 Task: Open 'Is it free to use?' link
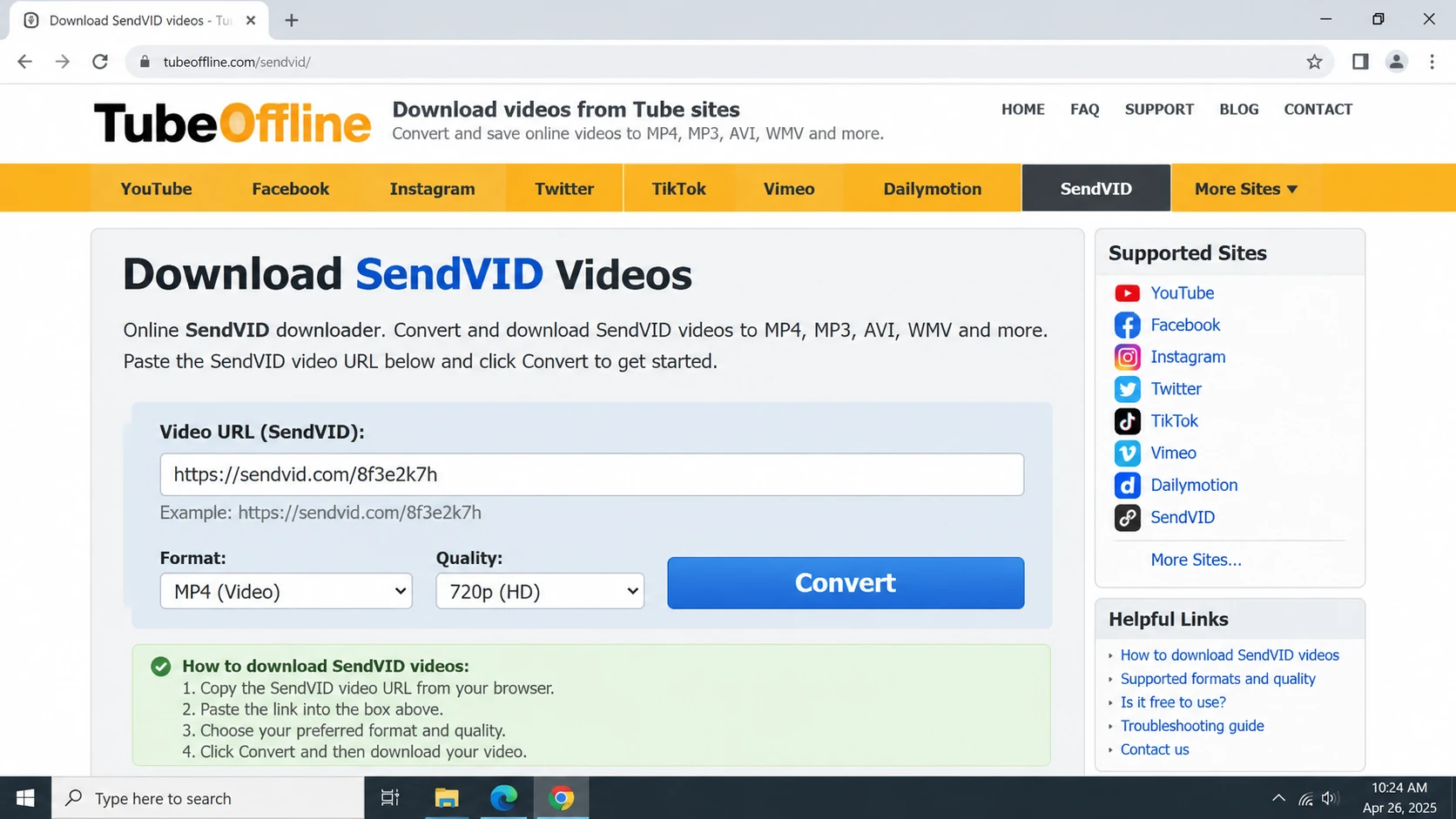coord(1172,702)
